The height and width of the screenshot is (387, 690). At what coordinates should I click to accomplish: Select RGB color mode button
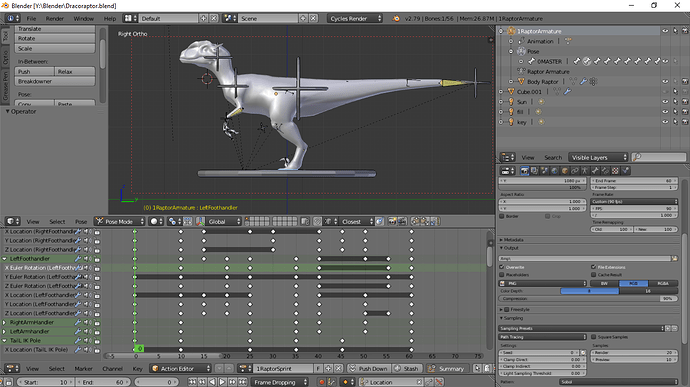(x=633, y=283)
